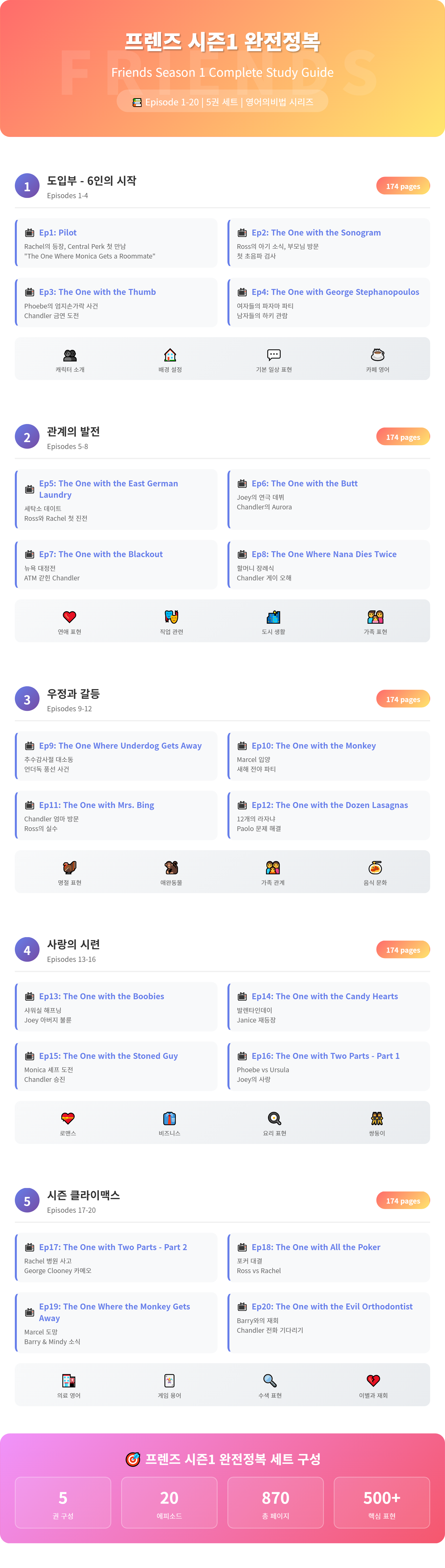Click the 연애 표현 heart icon
The width and height of the screenshot is (445, 1568).
[x=69, y=617]
